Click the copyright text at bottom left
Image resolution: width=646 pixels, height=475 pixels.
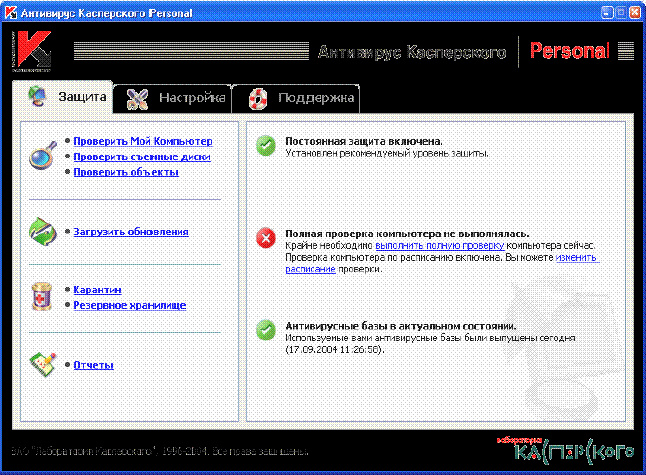160,451
